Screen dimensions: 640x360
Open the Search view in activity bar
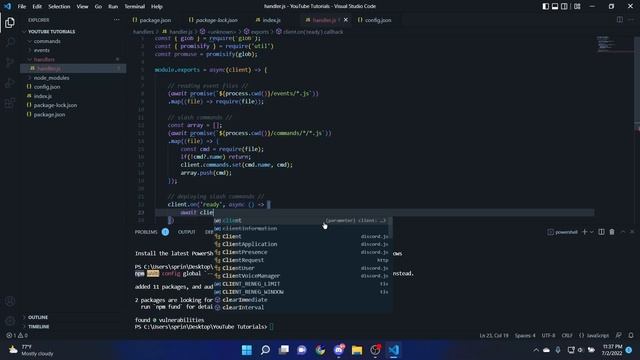pos(10,42)
